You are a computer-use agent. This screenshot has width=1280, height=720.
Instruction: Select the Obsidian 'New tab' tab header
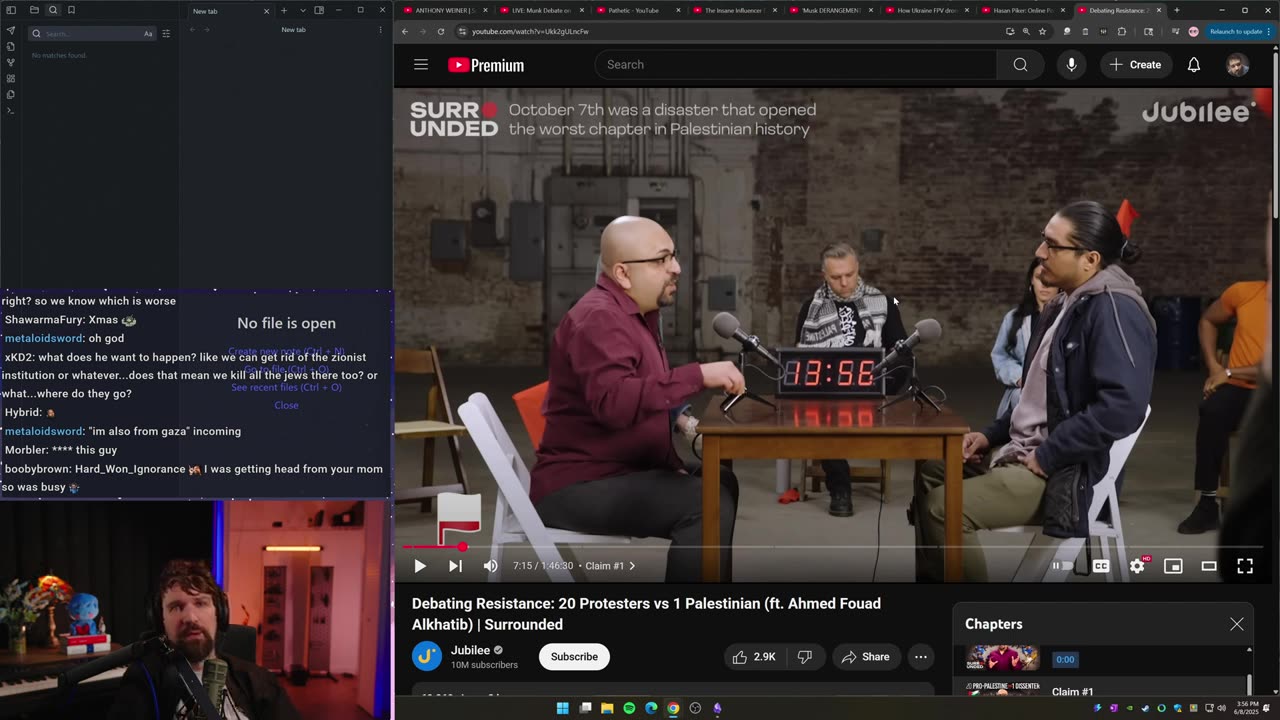[230, 11]
